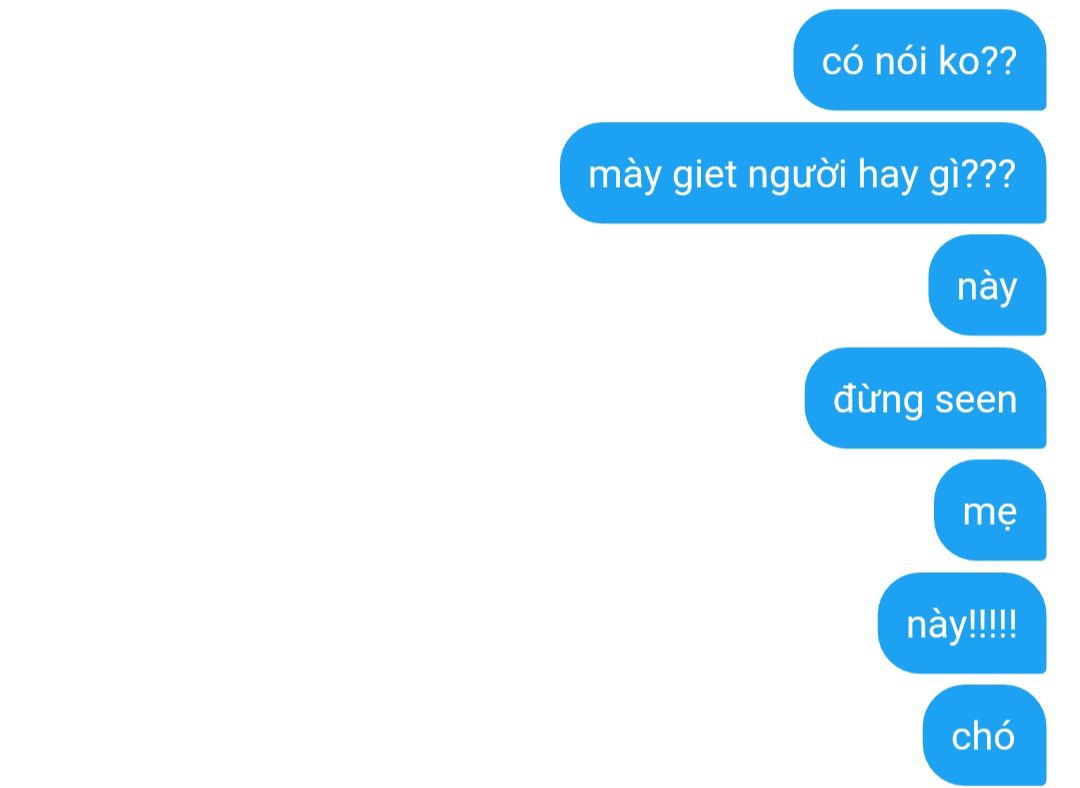Select the word 'đừng' in the fourth bubble

[x=878, y=401]
